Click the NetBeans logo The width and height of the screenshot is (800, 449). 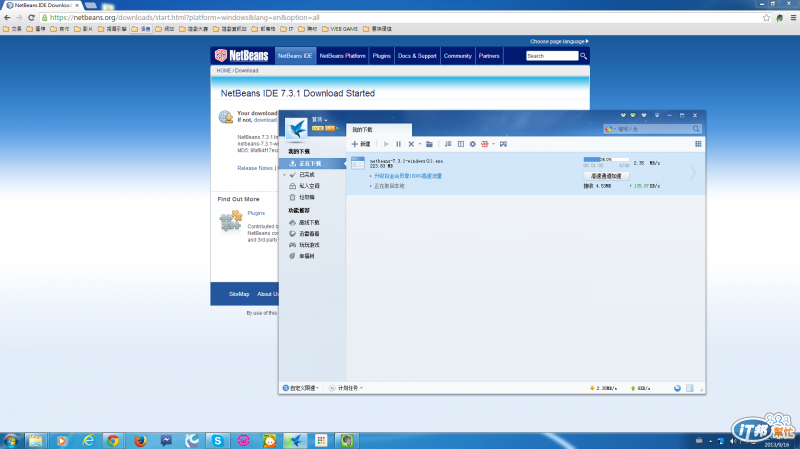(x=241, y=56)
